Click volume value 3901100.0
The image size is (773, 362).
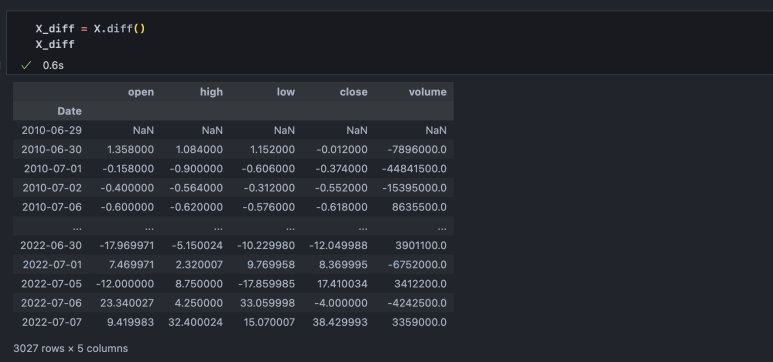point(420,245)
